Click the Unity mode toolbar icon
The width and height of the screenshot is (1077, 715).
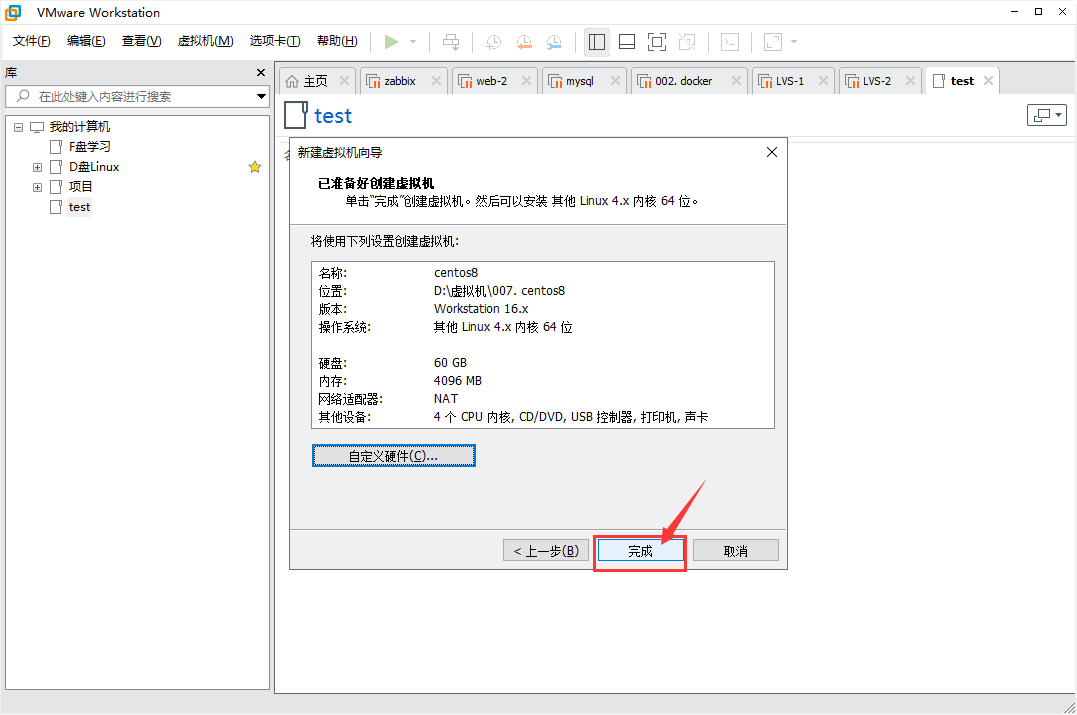point(687,42)
